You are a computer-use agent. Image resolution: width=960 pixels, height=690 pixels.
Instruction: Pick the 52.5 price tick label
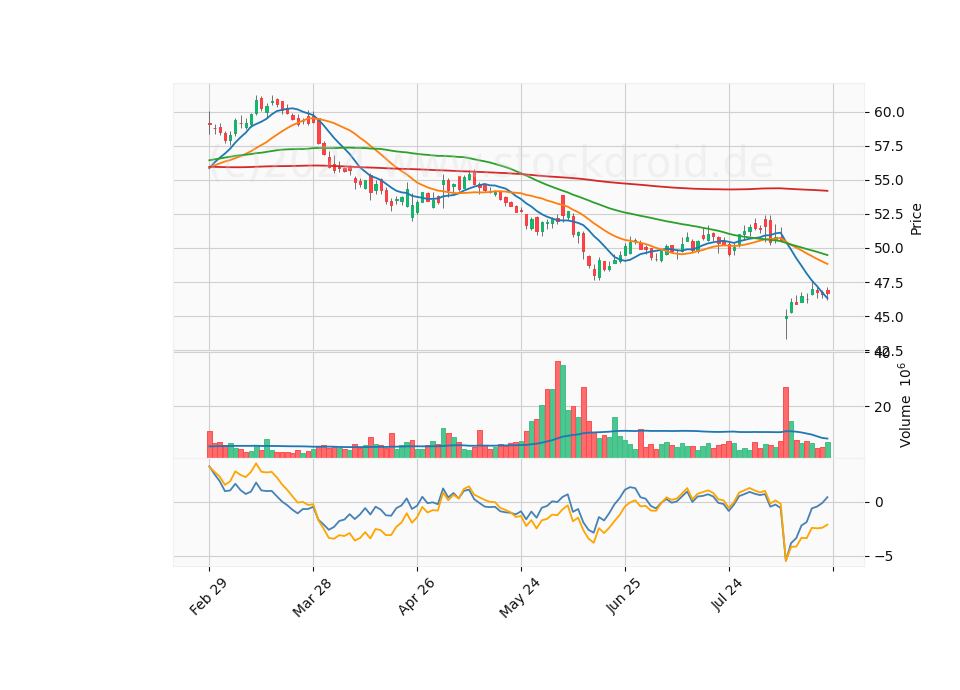[889, 214]
